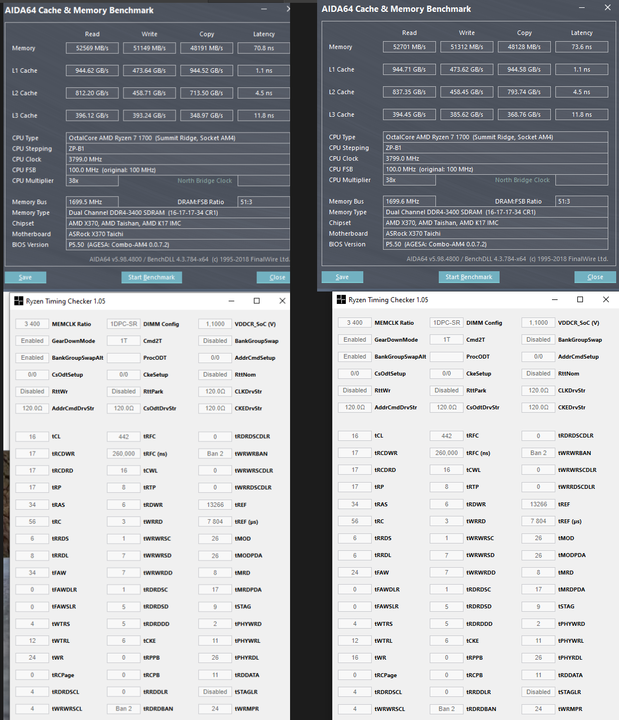Click Save button in right AIDA64 window
The height and width of the screenshot is (720, 619).
[x=342, y=277]
